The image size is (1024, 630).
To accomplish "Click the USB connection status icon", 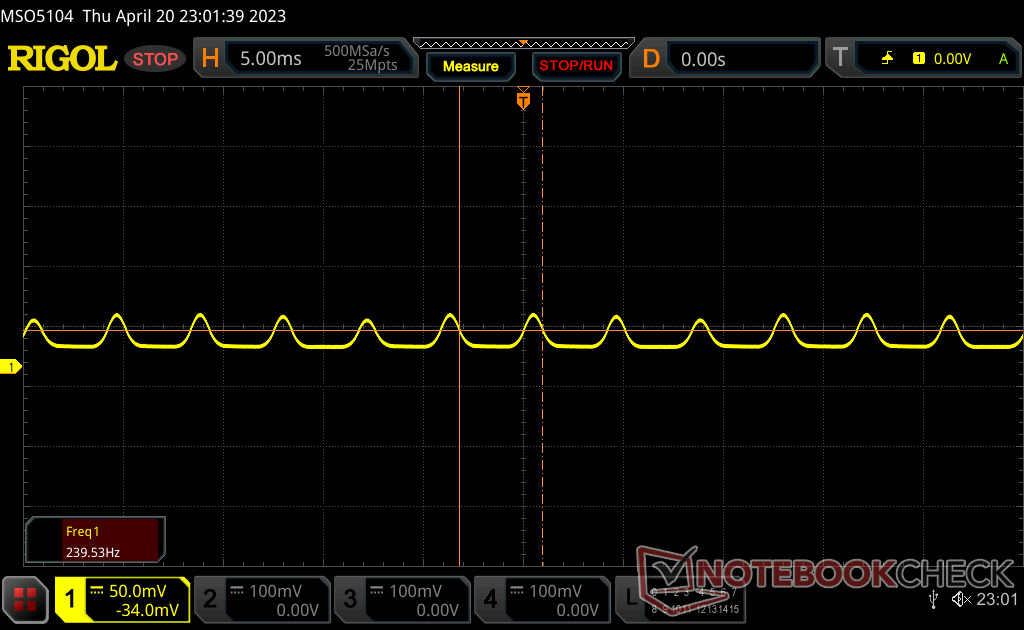I will pos(934,599).
